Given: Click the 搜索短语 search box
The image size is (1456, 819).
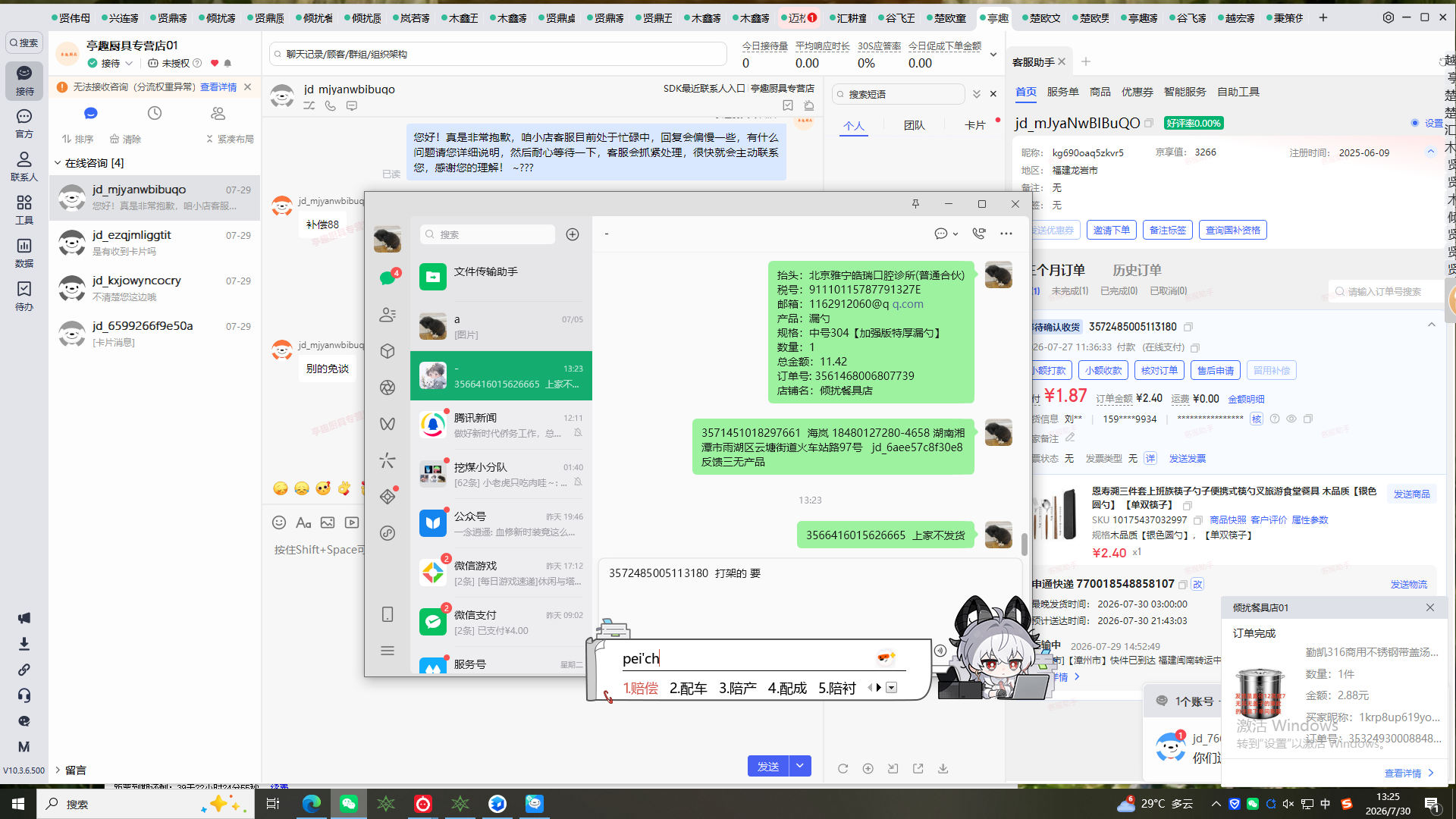Looking at the screenshot, I should pos(899,94).
